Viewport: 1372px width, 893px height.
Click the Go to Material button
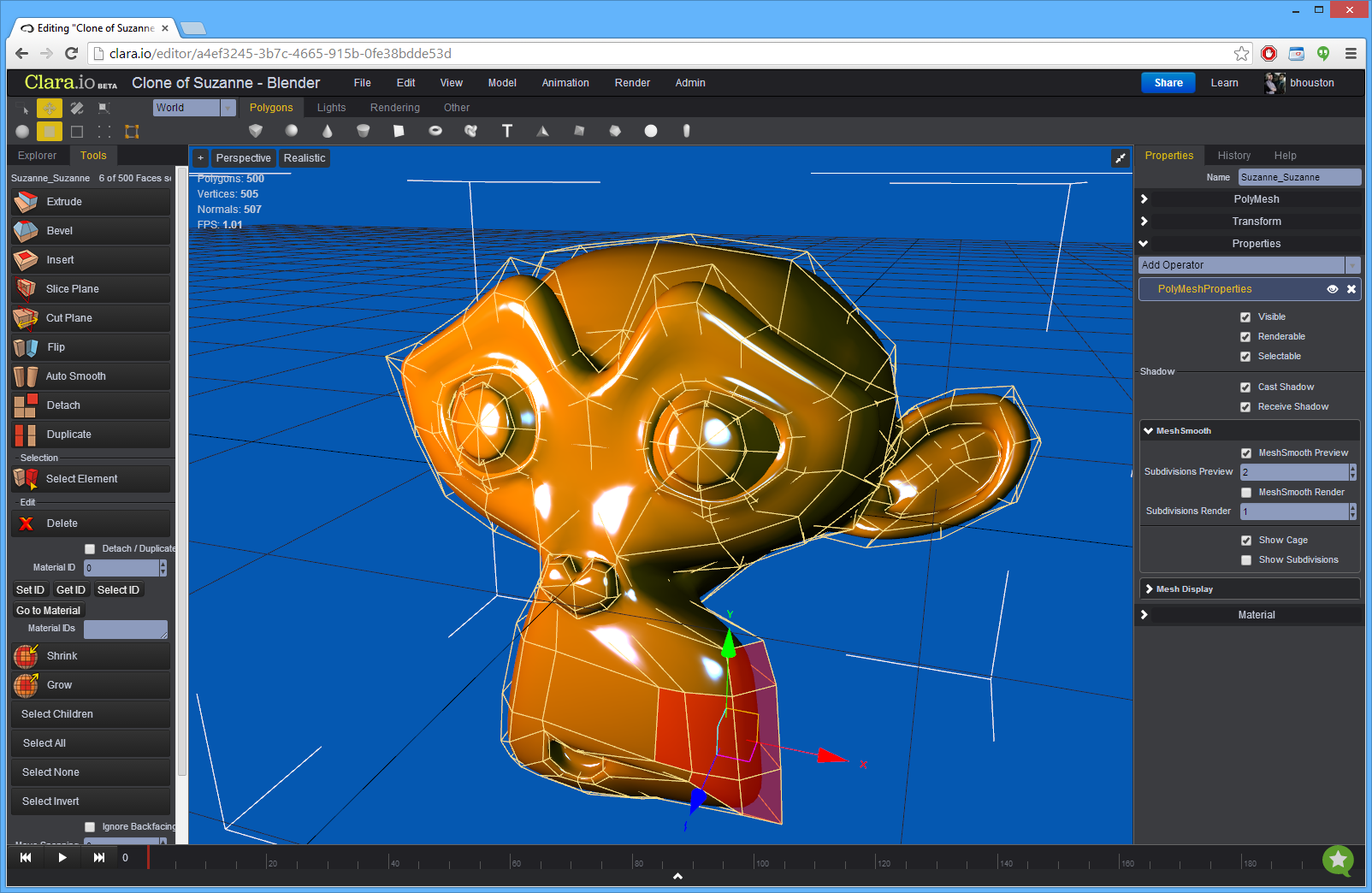tap(47, 610)
